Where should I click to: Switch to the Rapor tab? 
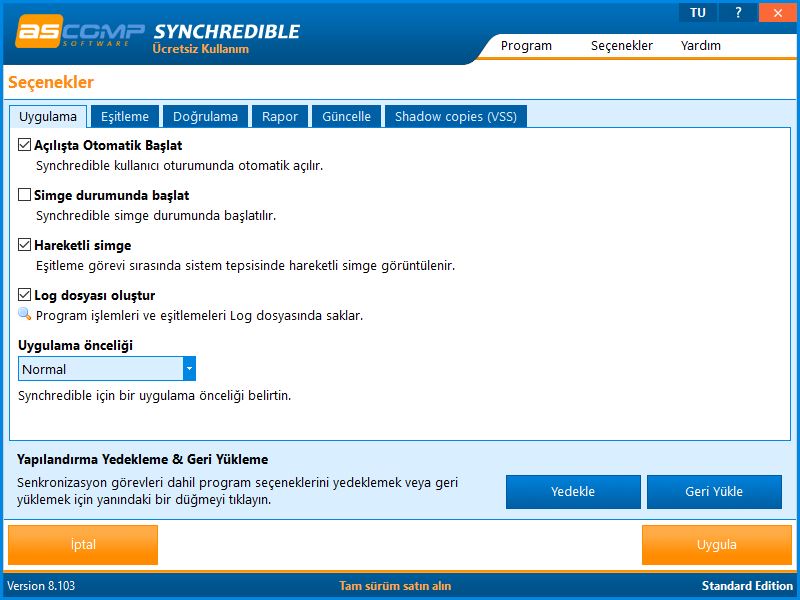click(x=280, y=116)
